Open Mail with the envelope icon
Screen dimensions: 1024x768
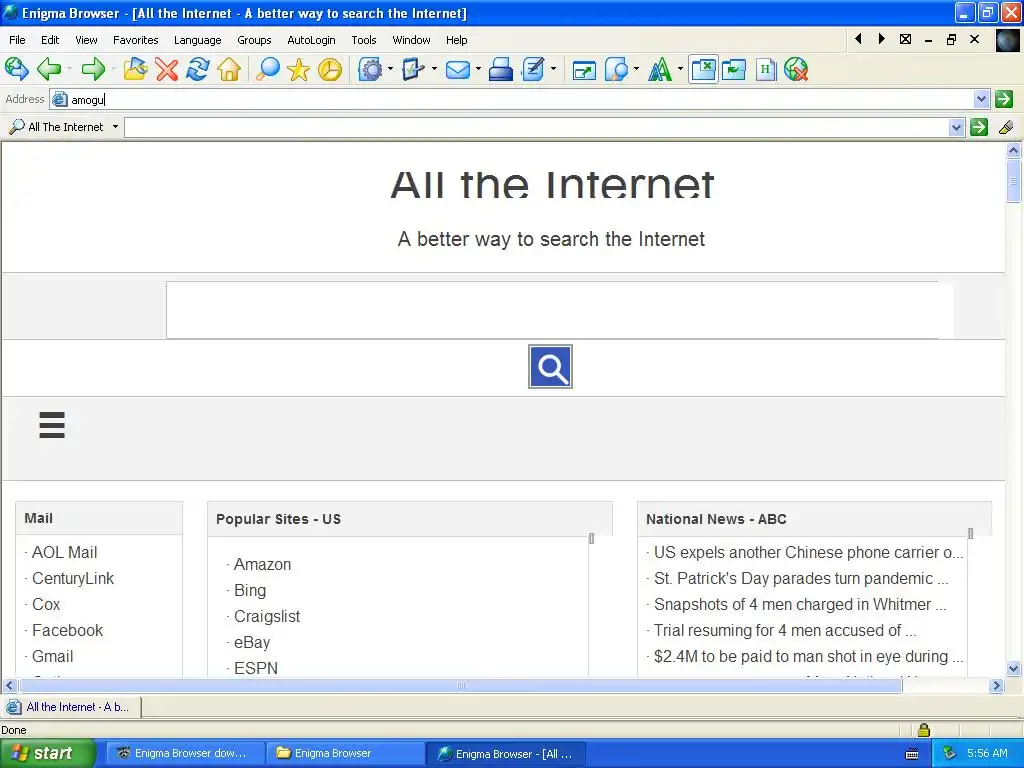tap(458, 69)
